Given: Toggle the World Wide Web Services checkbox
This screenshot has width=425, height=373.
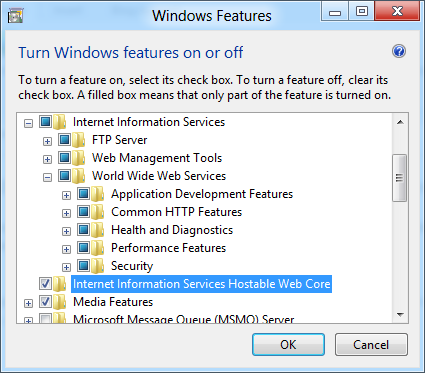Looking at the screenshot, I should tap(64, 176).
